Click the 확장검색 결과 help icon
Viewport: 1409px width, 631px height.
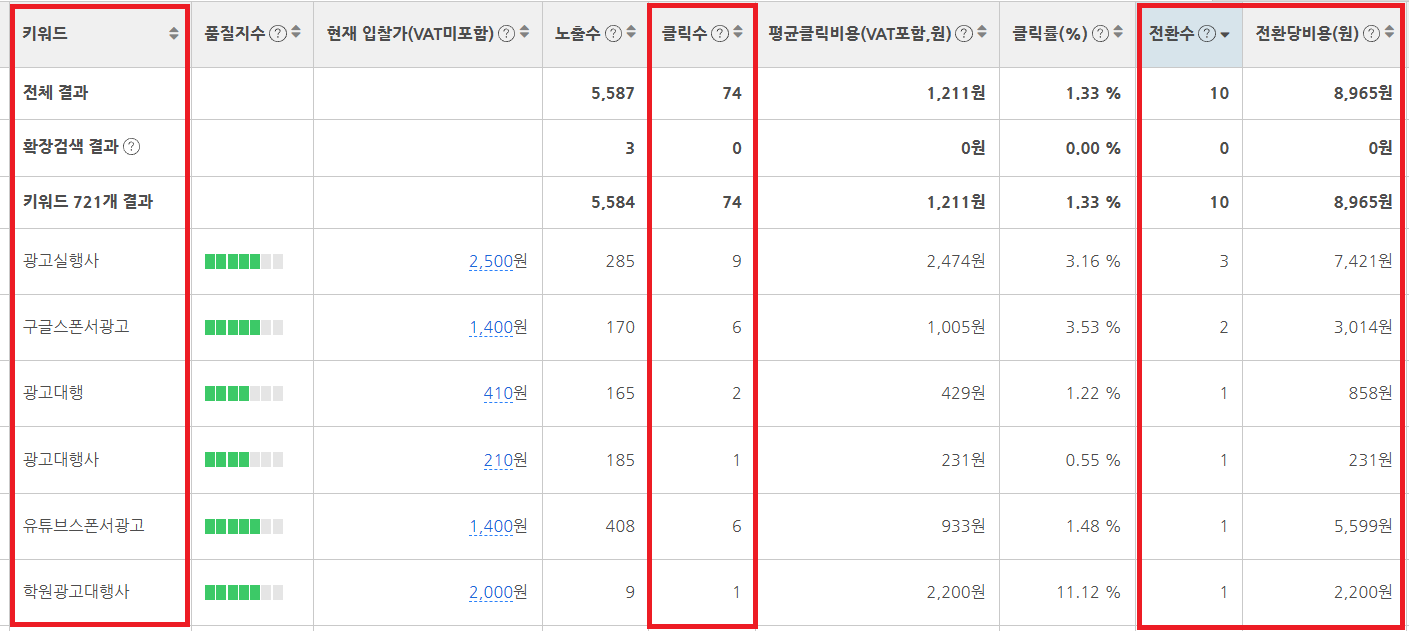(x=131, y=147)
